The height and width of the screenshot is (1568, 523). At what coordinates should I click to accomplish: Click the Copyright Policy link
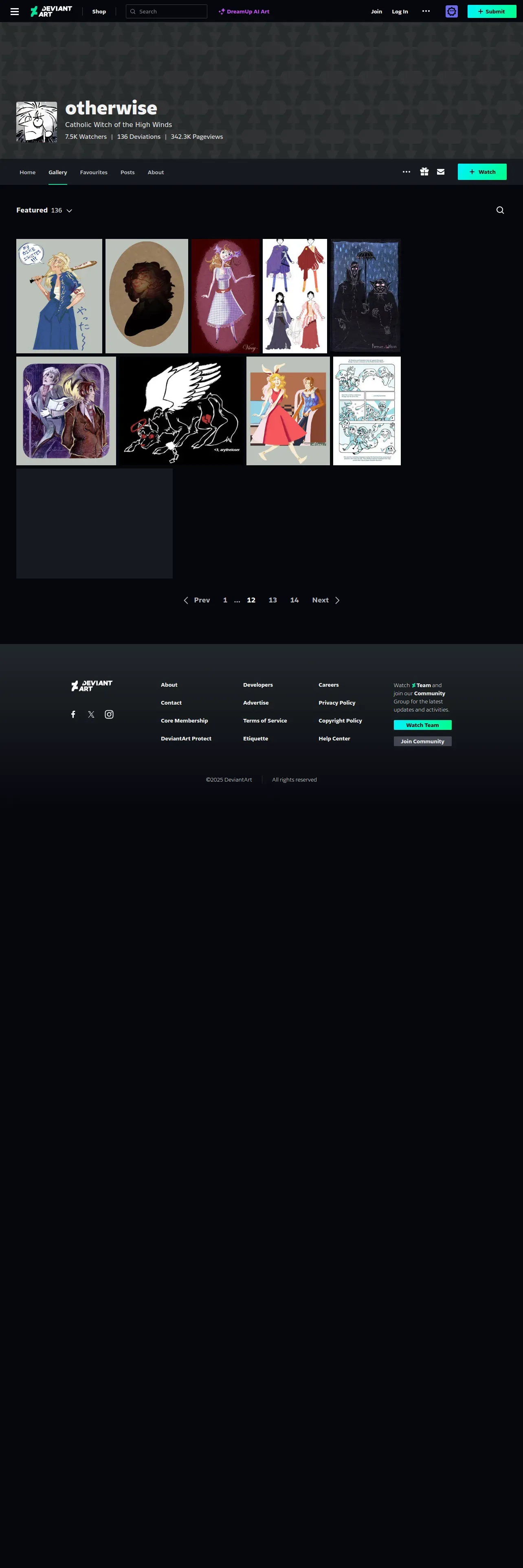coord(341,720)
